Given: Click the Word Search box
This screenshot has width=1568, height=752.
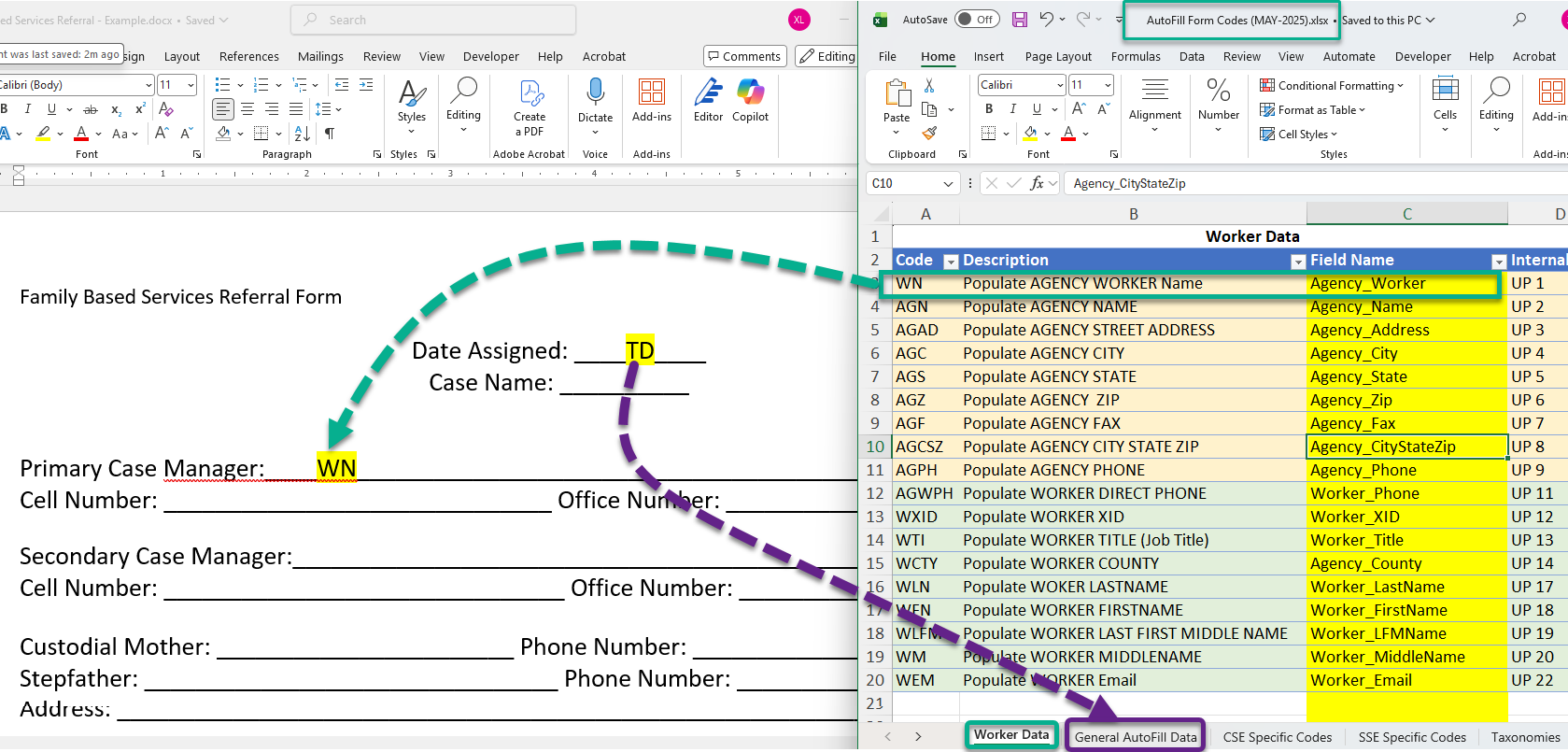Looking at the screenshot, I should point(433,20).
